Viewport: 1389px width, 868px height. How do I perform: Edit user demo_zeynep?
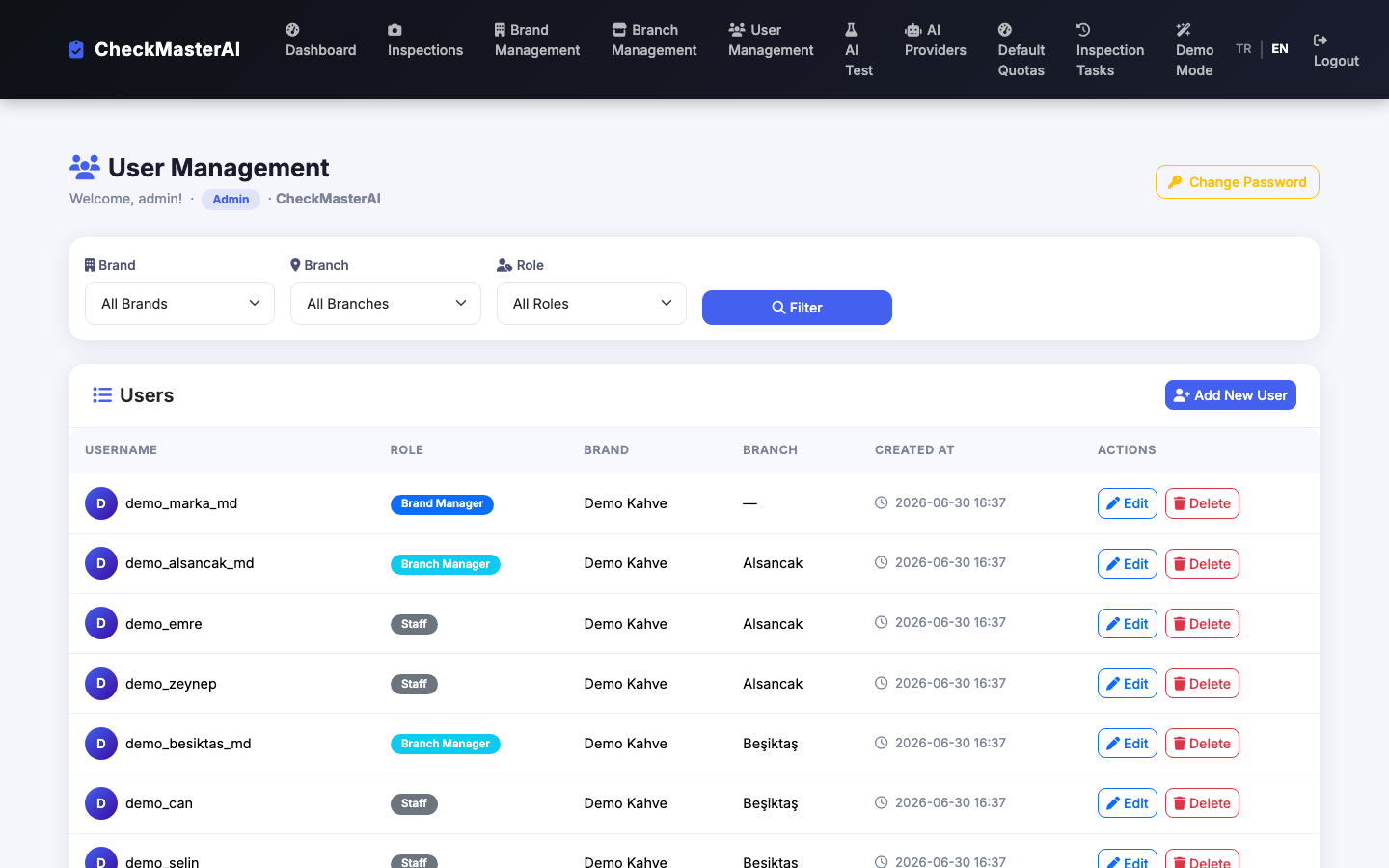point(1128,684)
